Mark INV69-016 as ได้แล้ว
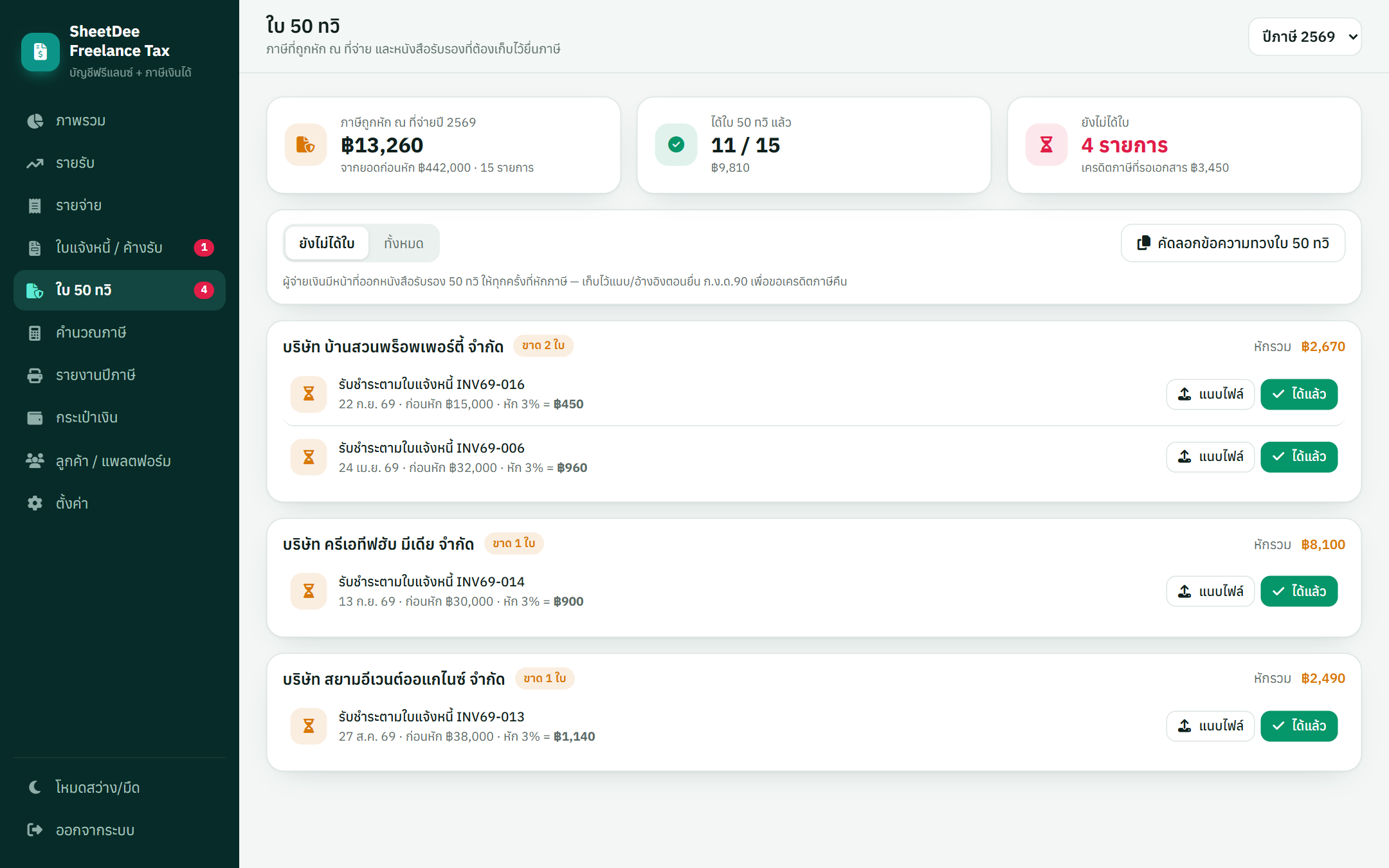The image size is (1389, 868). [1299, 394]
